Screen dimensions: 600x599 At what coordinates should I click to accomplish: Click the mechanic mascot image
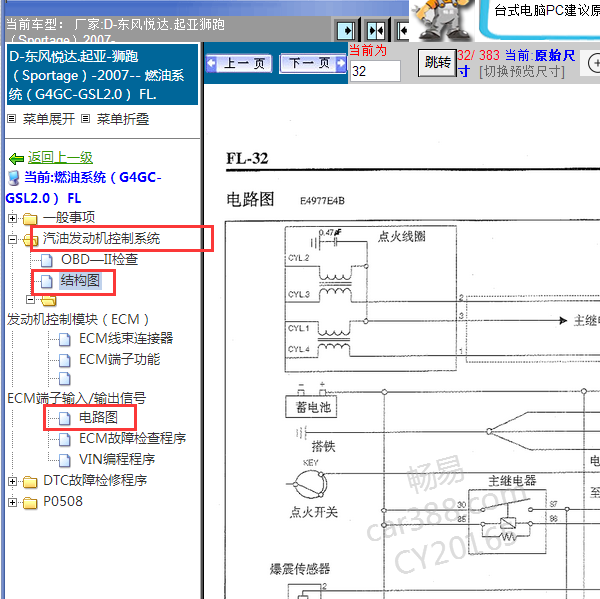[x=442, y=20]
